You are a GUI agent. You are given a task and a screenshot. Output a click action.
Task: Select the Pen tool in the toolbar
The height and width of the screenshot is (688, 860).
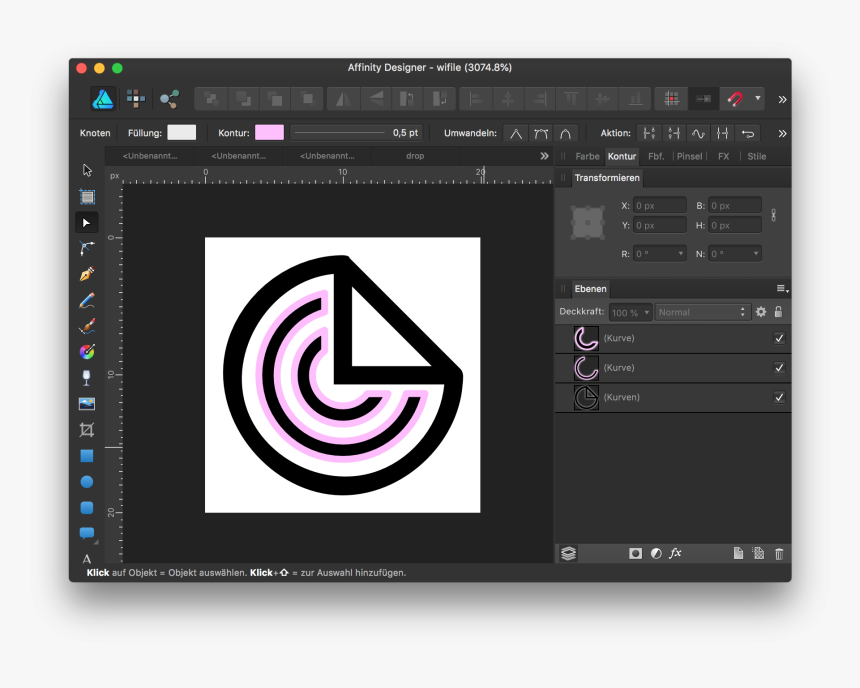point(86,273)
